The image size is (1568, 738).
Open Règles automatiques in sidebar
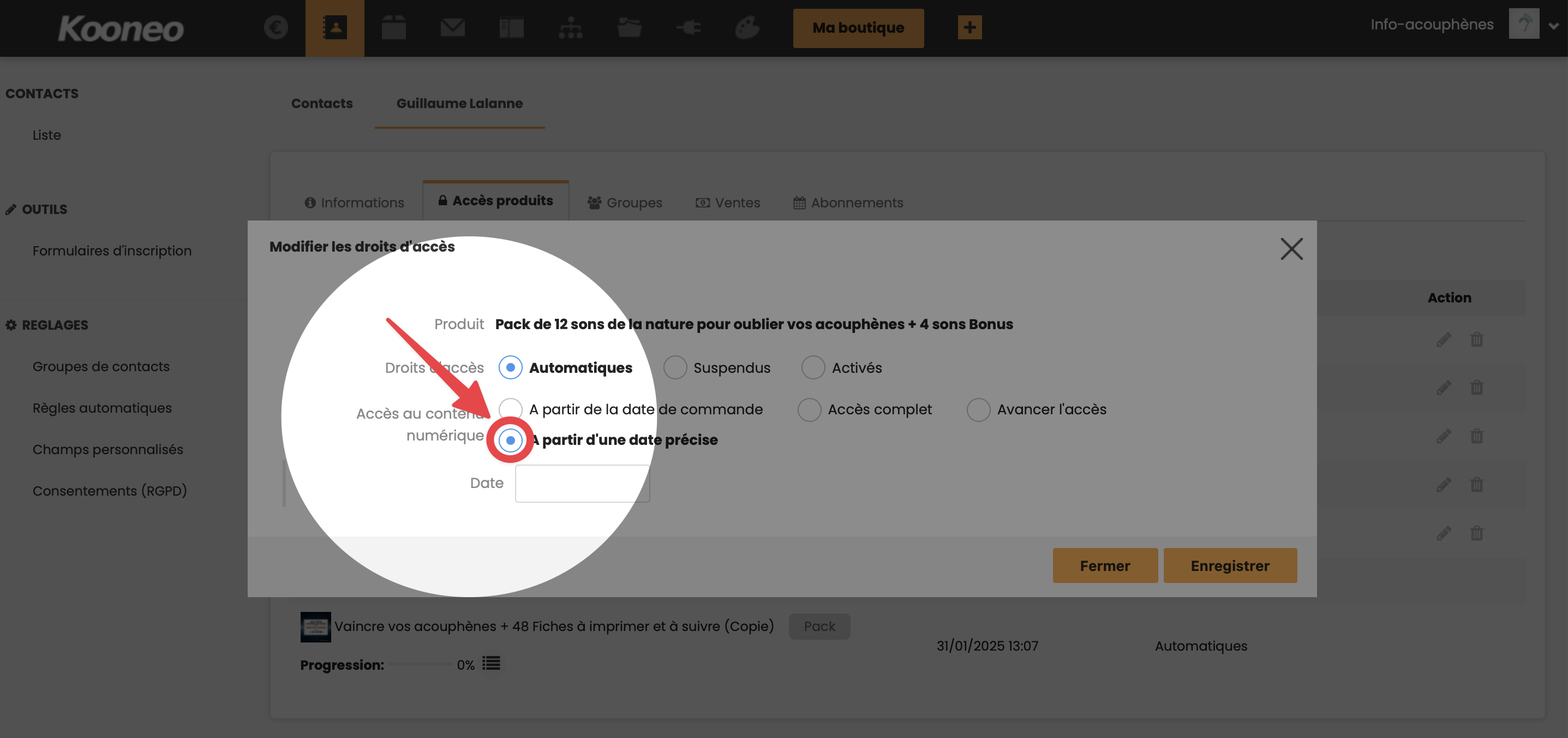[x=102, y=408]
